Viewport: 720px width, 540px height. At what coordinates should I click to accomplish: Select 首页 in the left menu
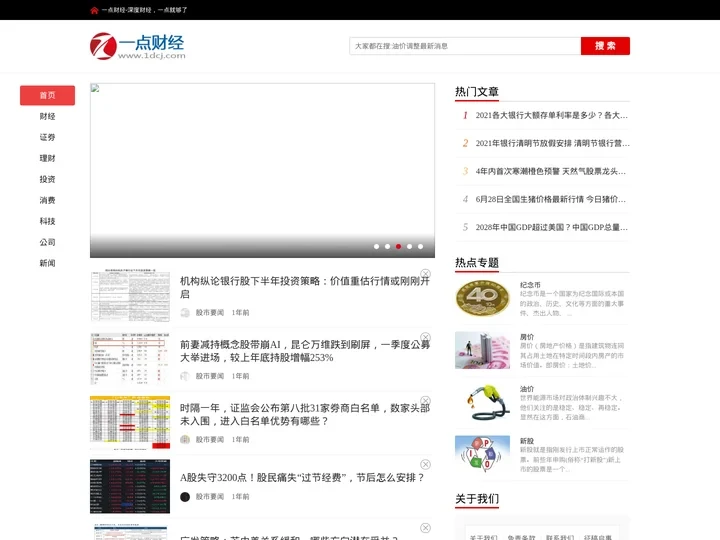coord(47,96)
